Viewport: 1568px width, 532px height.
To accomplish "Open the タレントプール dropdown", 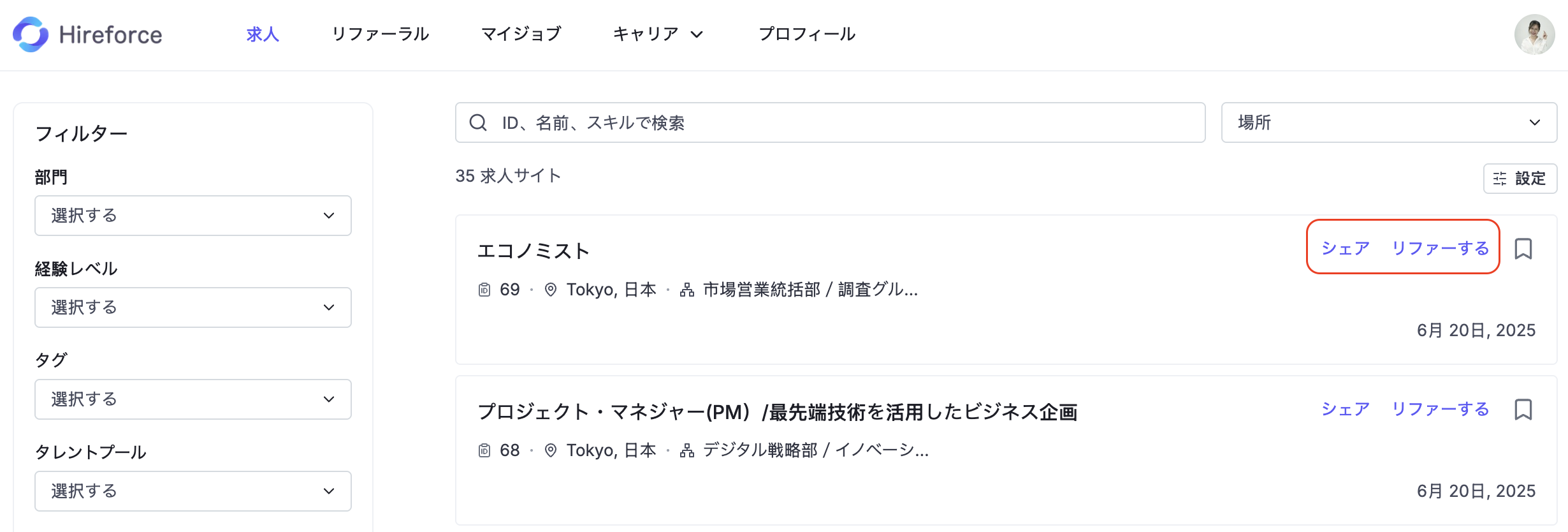I will click(193, 491).
